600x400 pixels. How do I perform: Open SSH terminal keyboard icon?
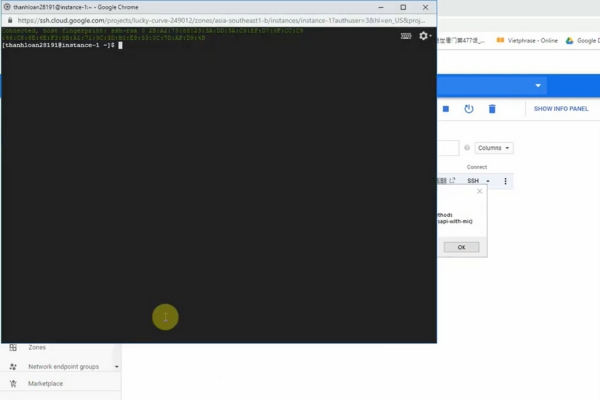click(406, 36)
